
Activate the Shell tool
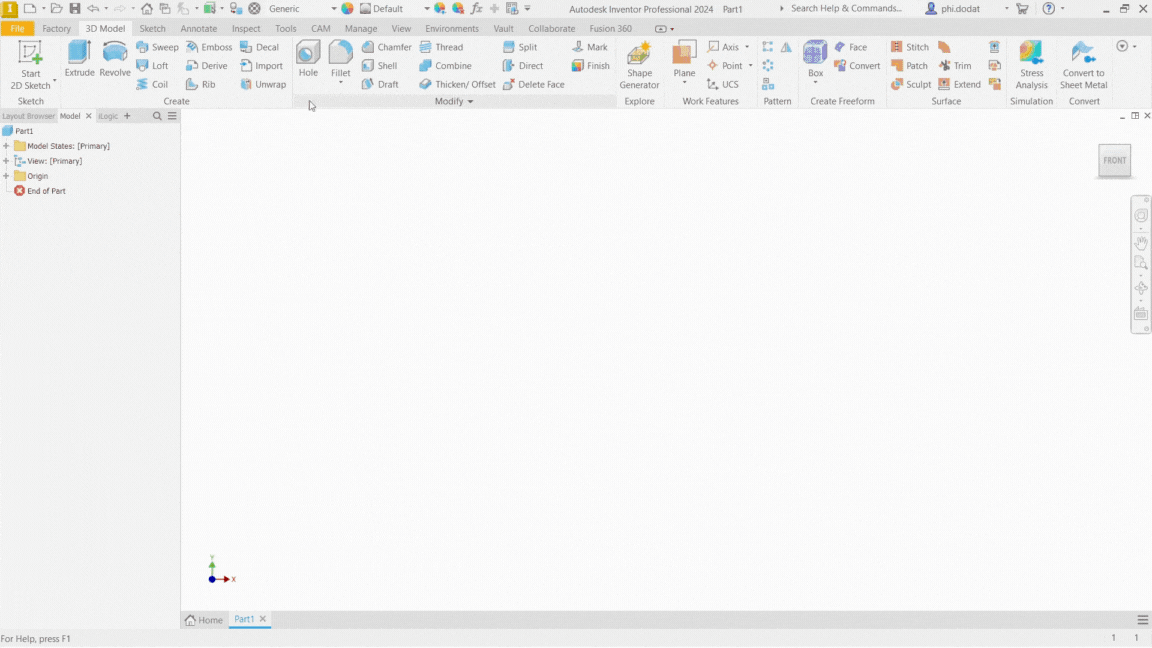click(x=379, y=66)
